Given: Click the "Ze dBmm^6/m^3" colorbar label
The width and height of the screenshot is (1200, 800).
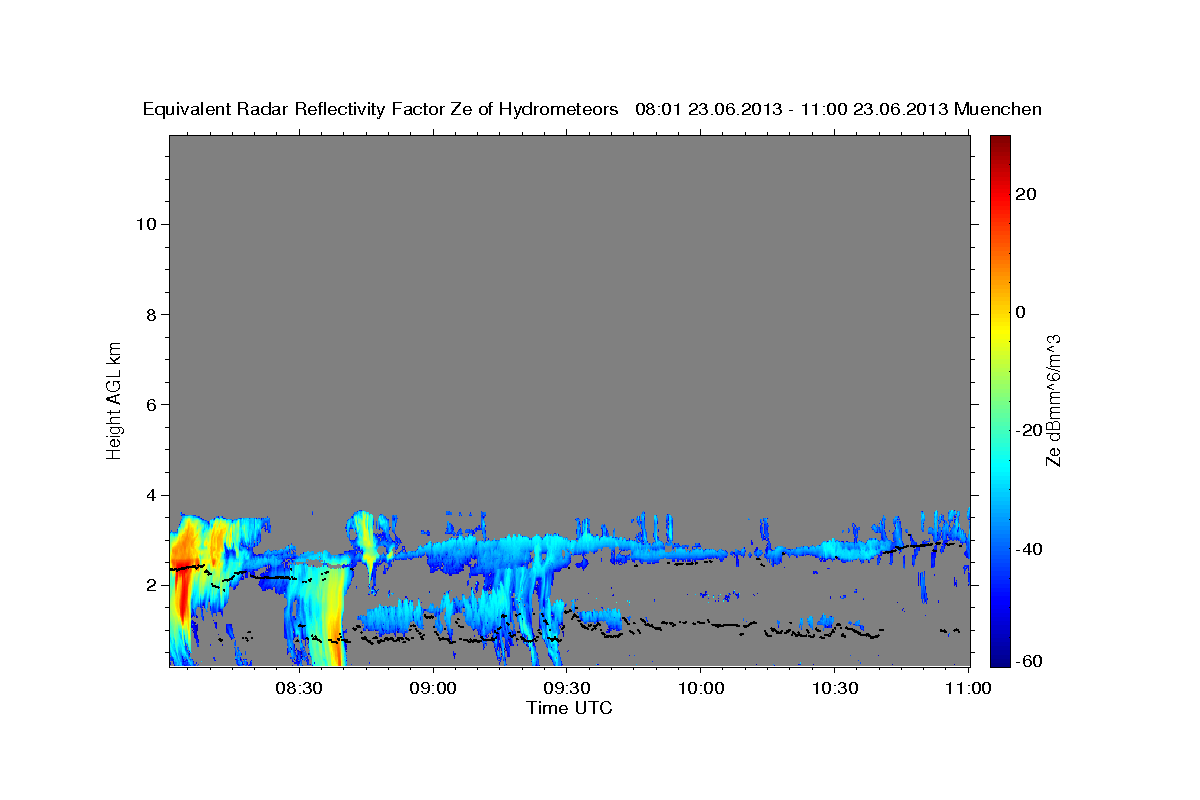Looking at the screenshot, I should click(x=1052, y=400).
